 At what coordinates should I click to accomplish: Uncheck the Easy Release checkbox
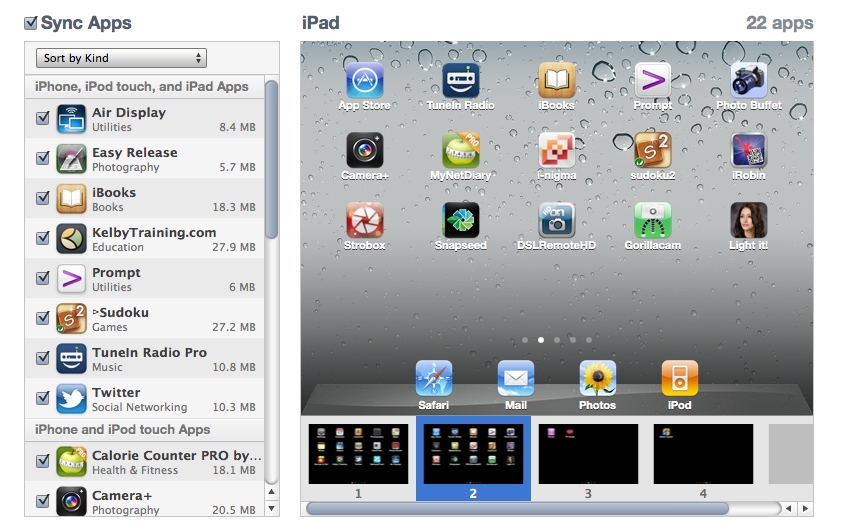coord(43,158)
